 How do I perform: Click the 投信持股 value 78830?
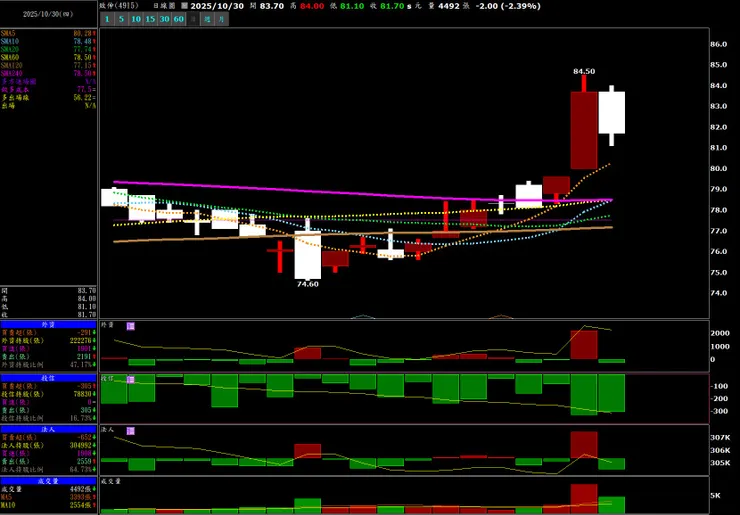[x=82, y=394]
